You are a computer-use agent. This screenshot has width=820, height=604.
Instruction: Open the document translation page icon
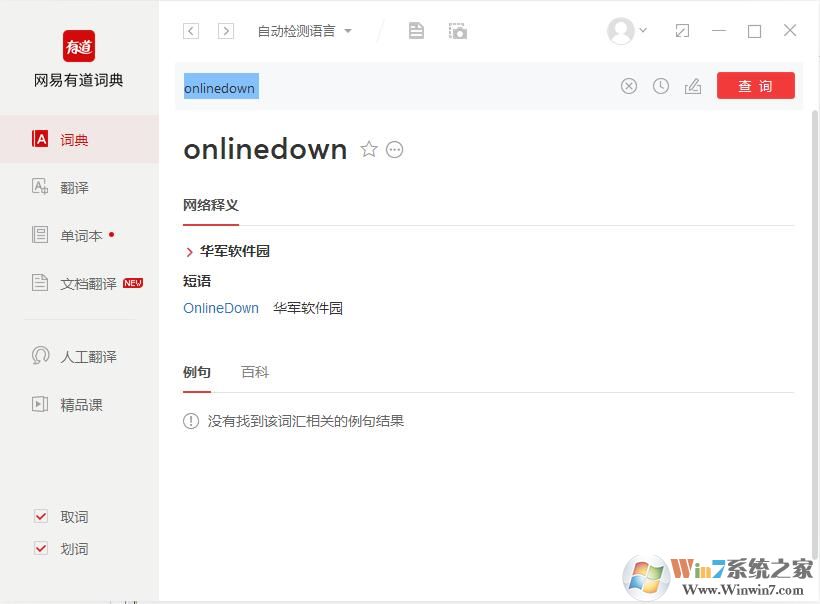[x=416, y=30]
